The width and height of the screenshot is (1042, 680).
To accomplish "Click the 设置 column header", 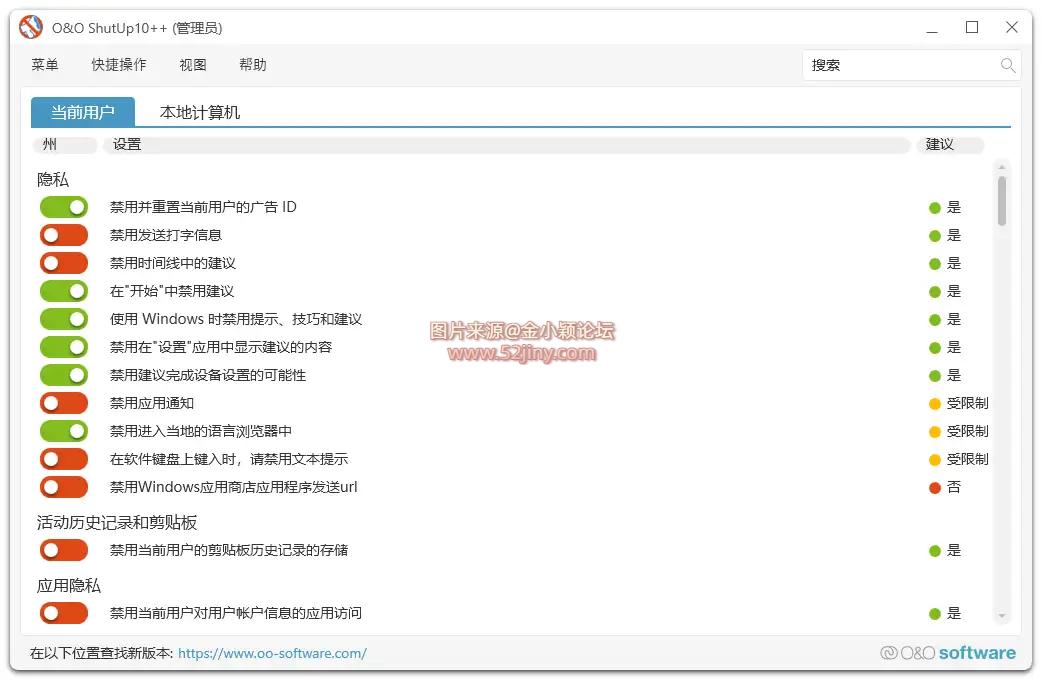I will (x=506, y=145).
